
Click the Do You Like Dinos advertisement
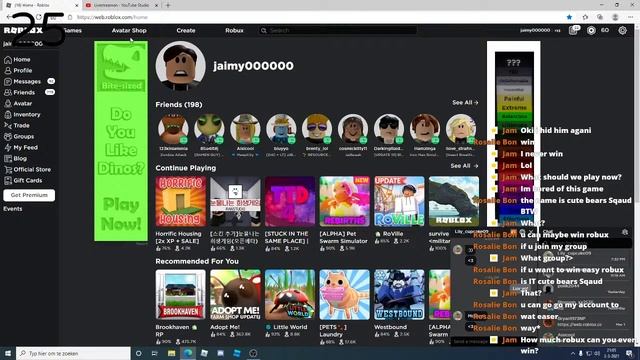point(121,141)
